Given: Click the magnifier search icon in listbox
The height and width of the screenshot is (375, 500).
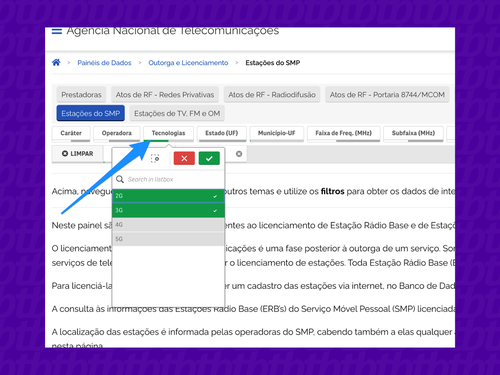Looking at the screenshot, I should pyautogui.click(x=120, y=179).
